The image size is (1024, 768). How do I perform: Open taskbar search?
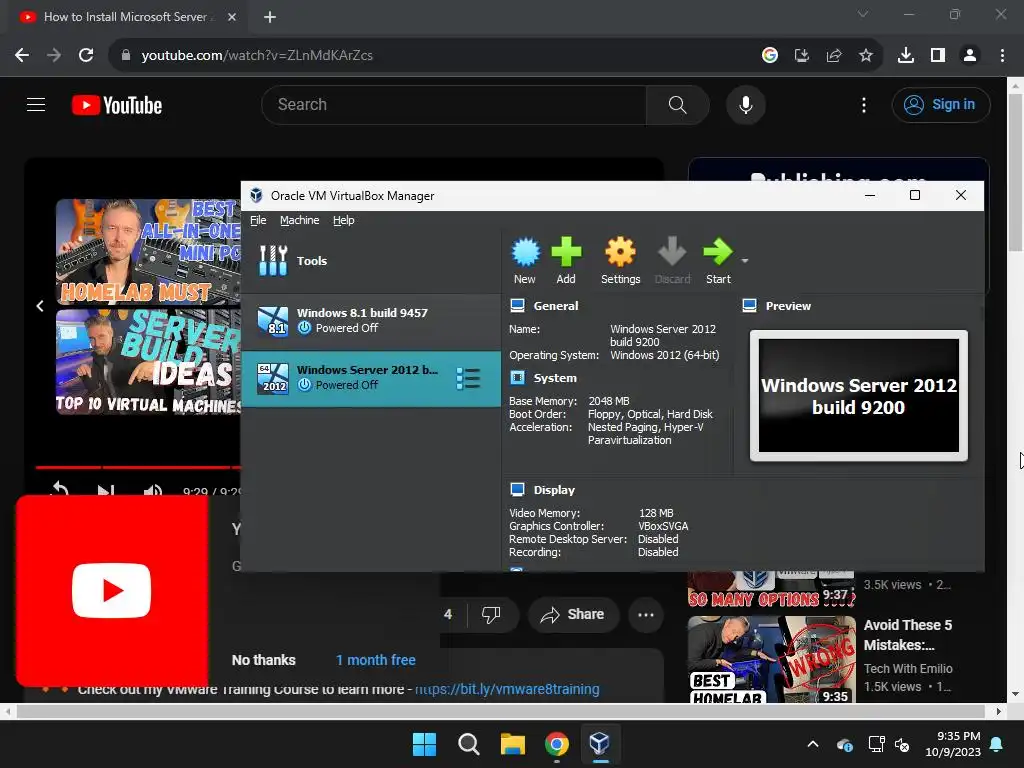pos(468,744)
